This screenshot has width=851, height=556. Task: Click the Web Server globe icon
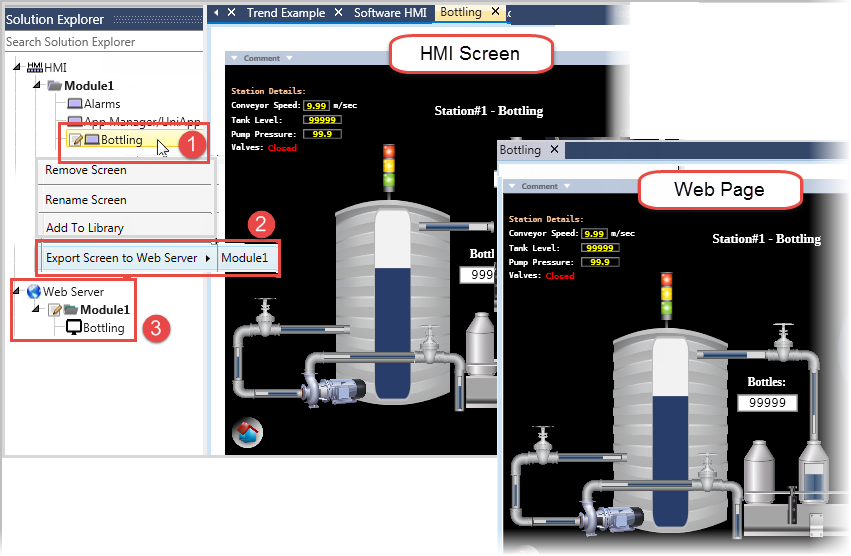[34, 292]
